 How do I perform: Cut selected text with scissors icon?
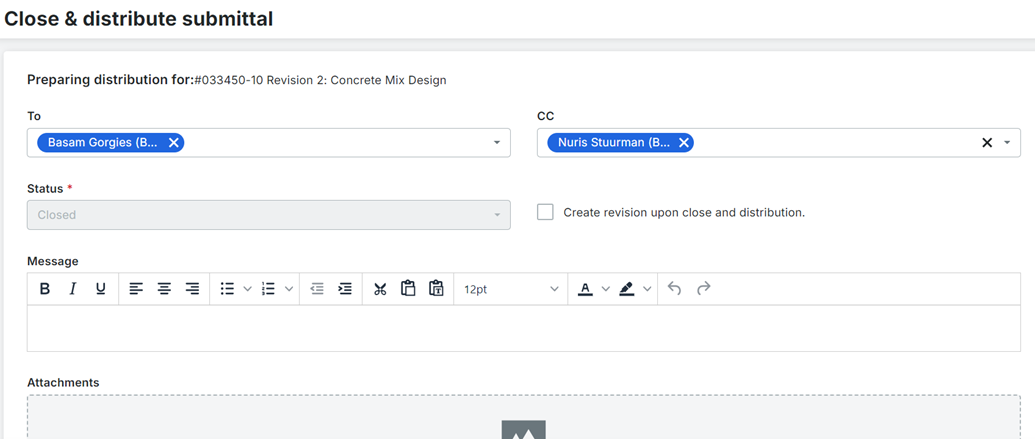[x=380, y=288]
